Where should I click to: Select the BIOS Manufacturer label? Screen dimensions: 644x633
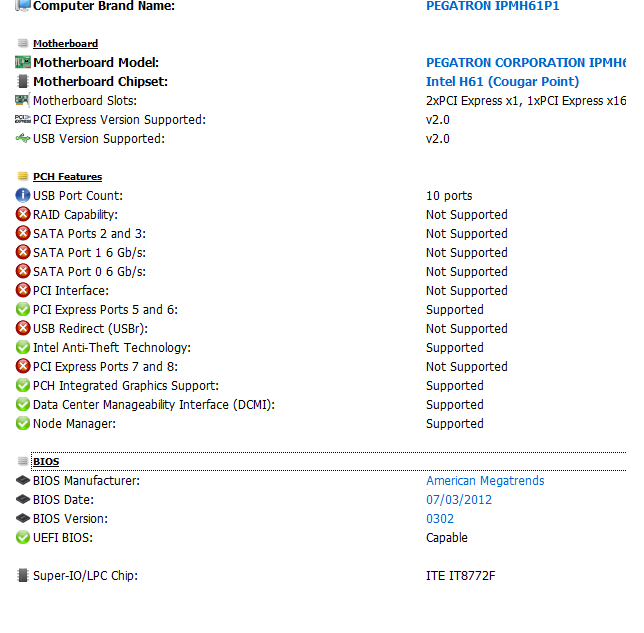coord(86,481)
